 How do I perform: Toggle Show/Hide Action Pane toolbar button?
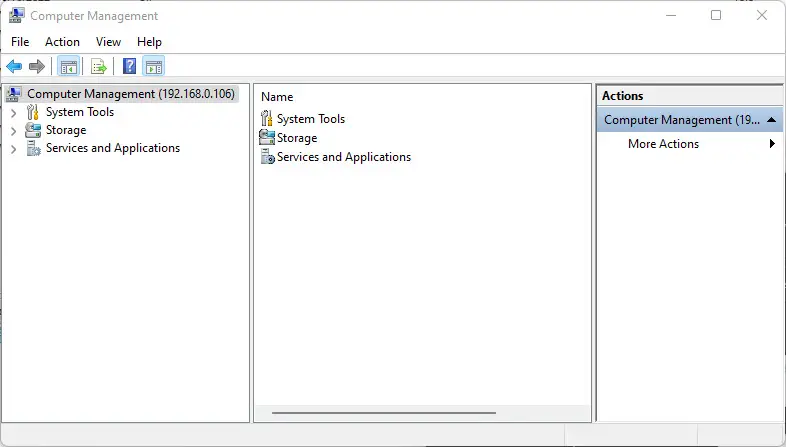click(153, 67)
